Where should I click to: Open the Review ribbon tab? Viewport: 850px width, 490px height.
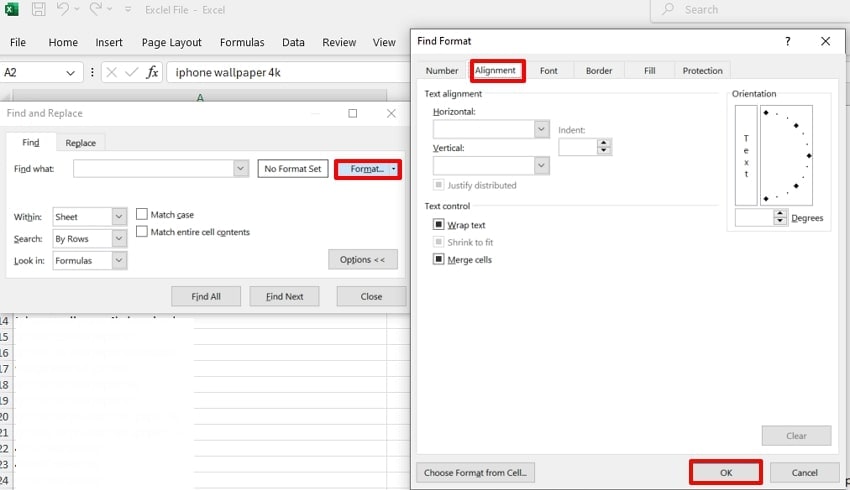coord(339,42)
